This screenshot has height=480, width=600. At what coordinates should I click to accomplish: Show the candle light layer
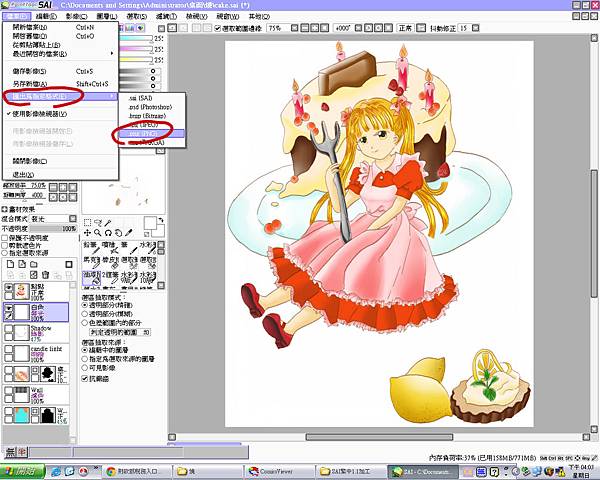pos(8,350)
